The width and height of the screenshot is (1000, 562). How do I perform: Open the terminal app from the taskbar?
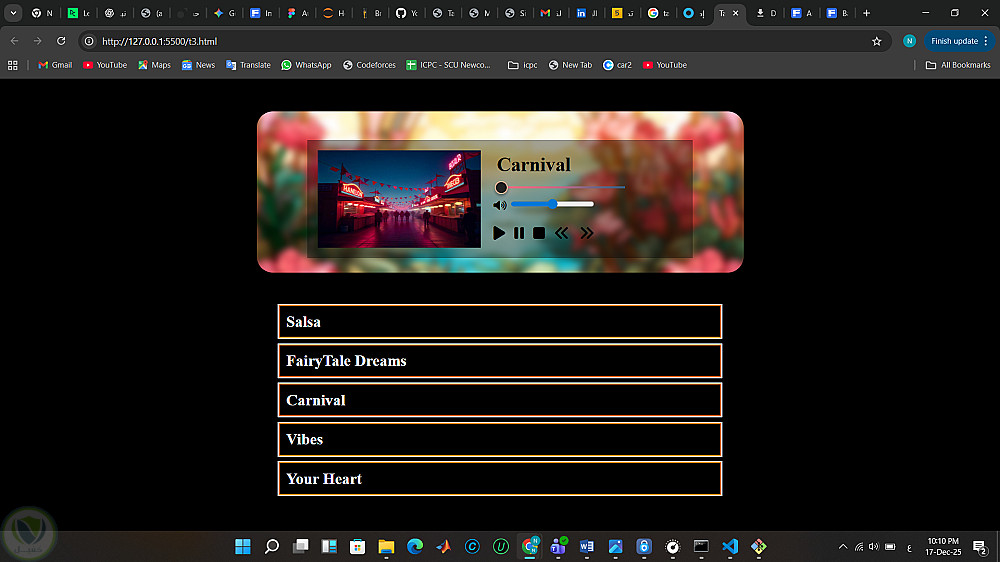pyautogui.click(x=701, y=546)
